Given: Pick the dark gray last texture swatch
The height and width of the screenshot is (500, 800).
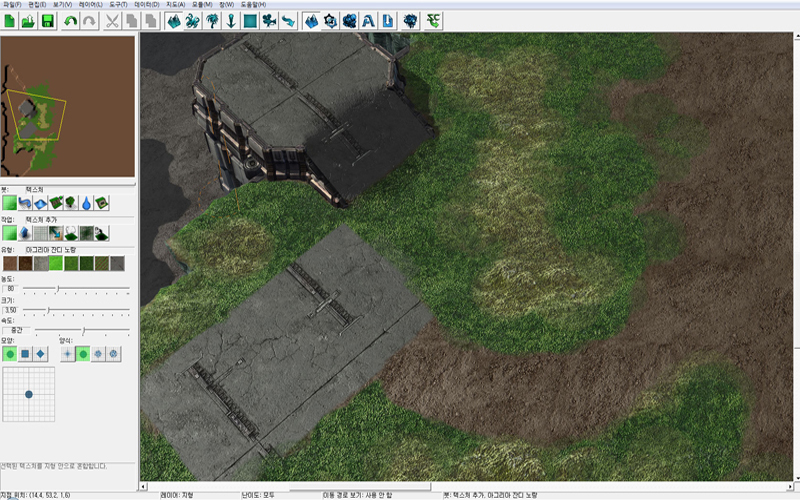Looking at the screenshot, I should (x=117, y=263).
